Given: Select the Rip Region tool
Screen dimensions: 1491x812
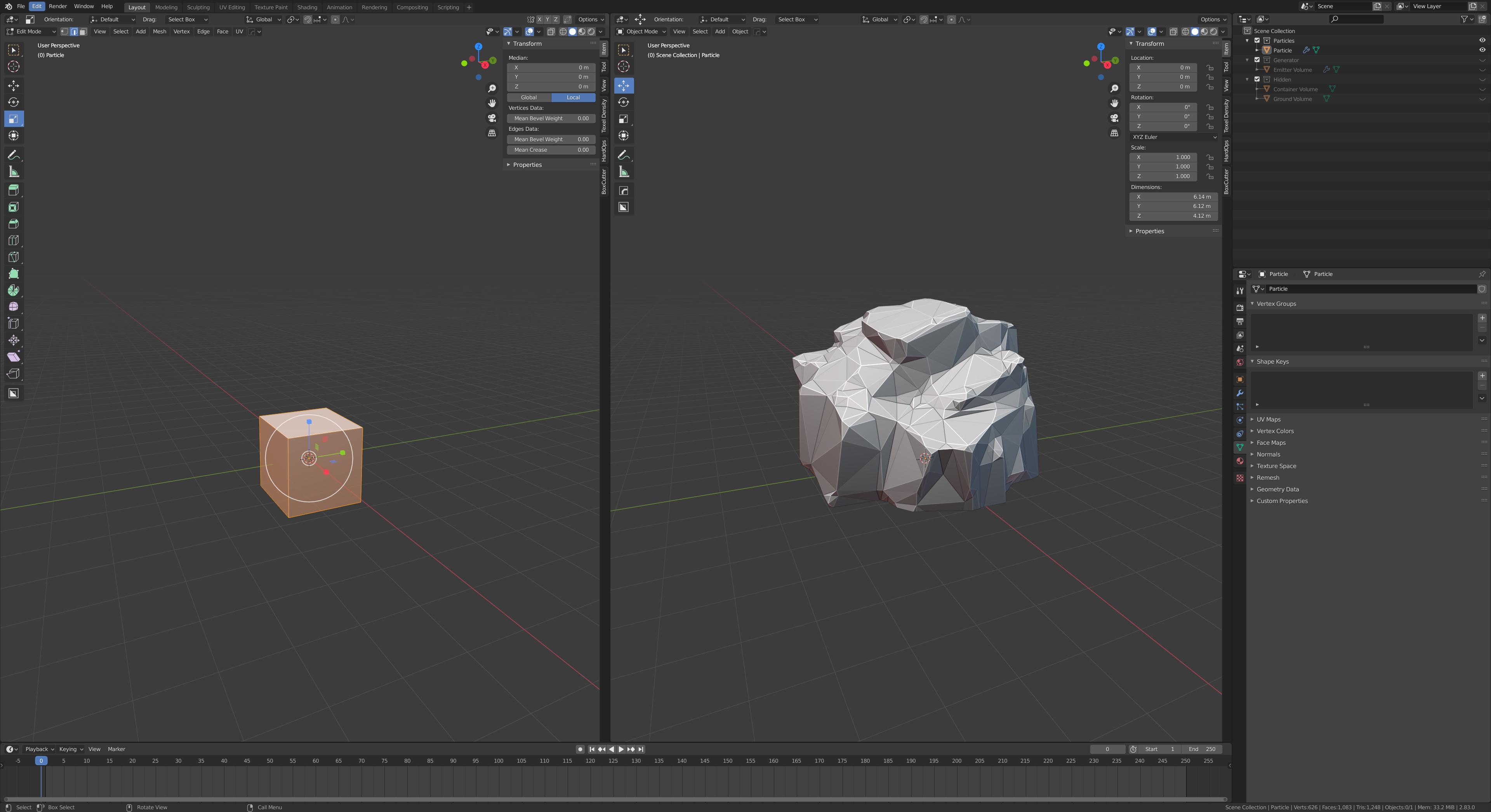Looking at the screenshot, I should [x=13, y=374].
